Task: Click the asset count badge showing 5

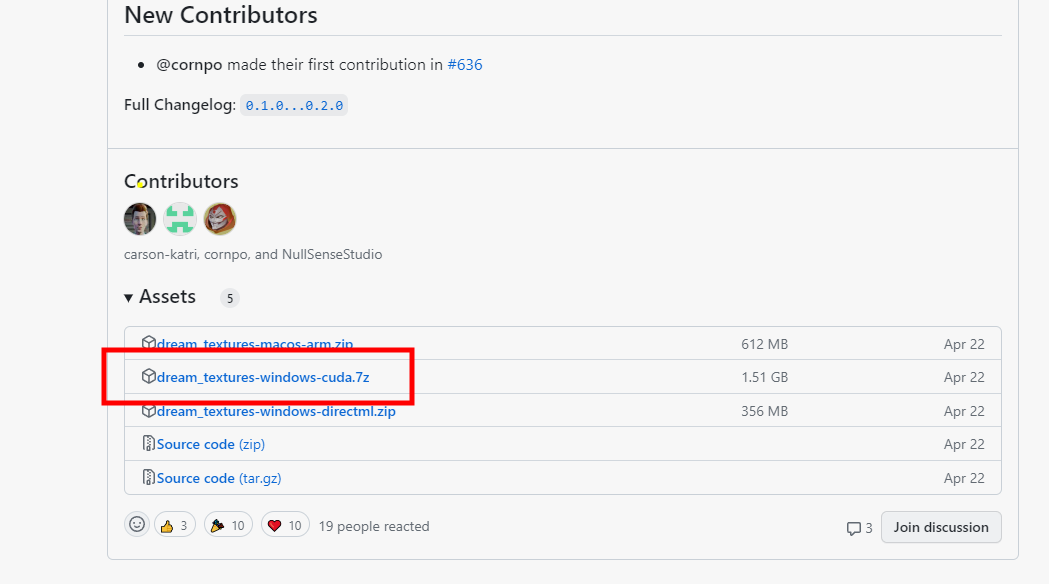Action: pyautogui.click(x=228, y=297)
